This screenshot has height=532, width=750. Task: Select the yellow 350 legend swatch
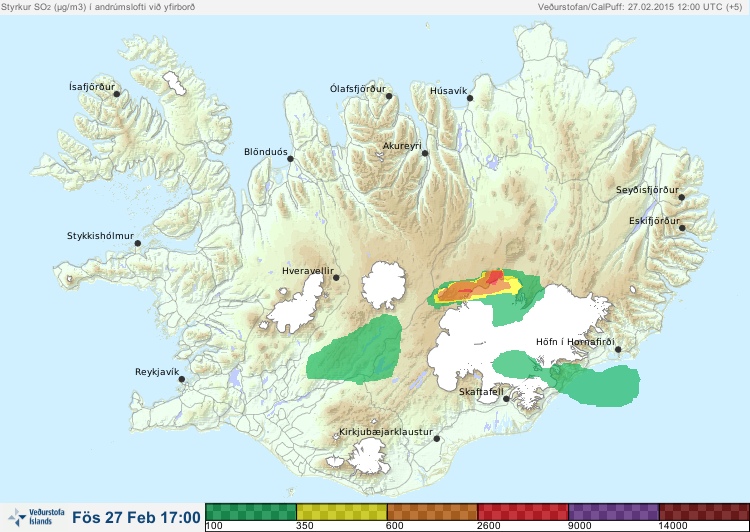pos(342,511)
